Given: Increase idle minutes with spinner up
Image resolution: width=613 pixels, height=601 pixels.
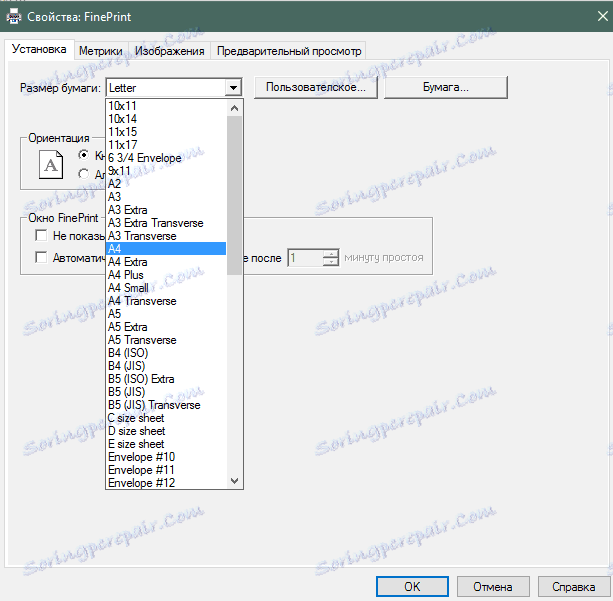Looking at the screenshot, I should [331, 253].
